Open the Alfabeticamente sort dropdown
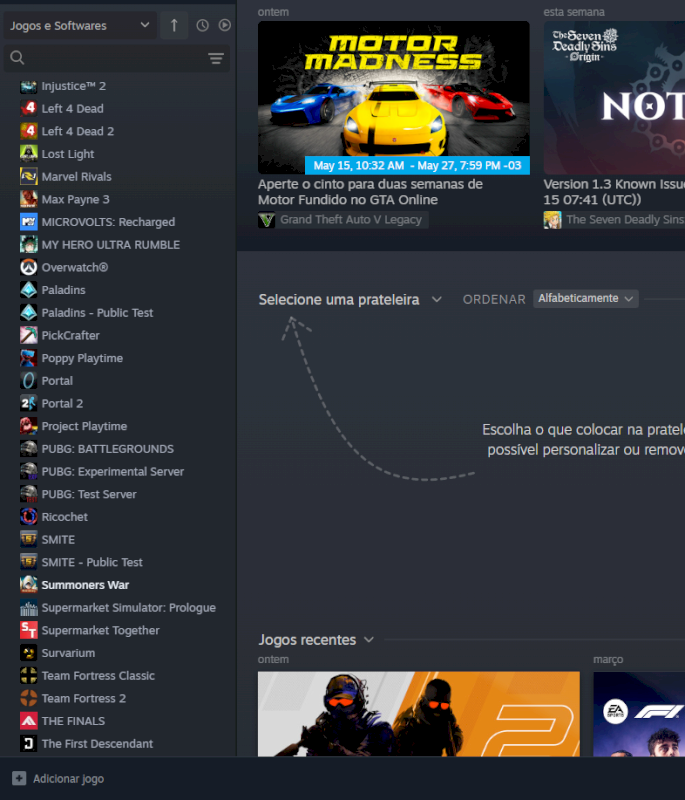The image size is (685, 800). [586, 298]
